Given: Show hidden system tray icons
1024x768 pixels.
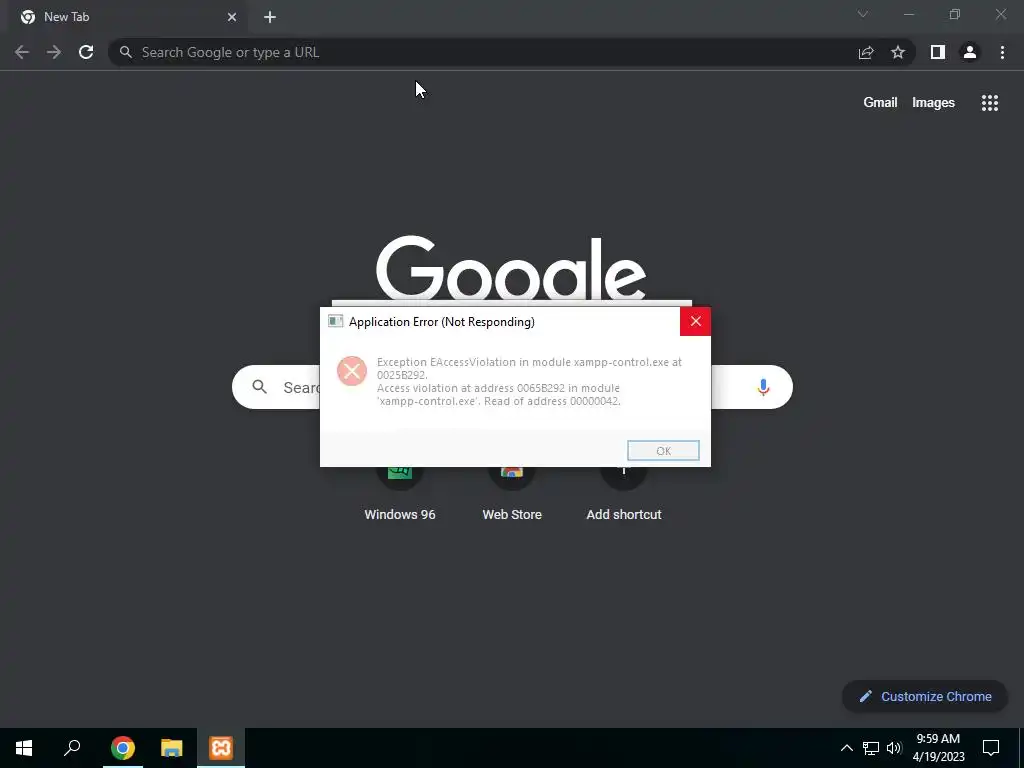Looking at the screenshot, I should (x=846, y=748).
